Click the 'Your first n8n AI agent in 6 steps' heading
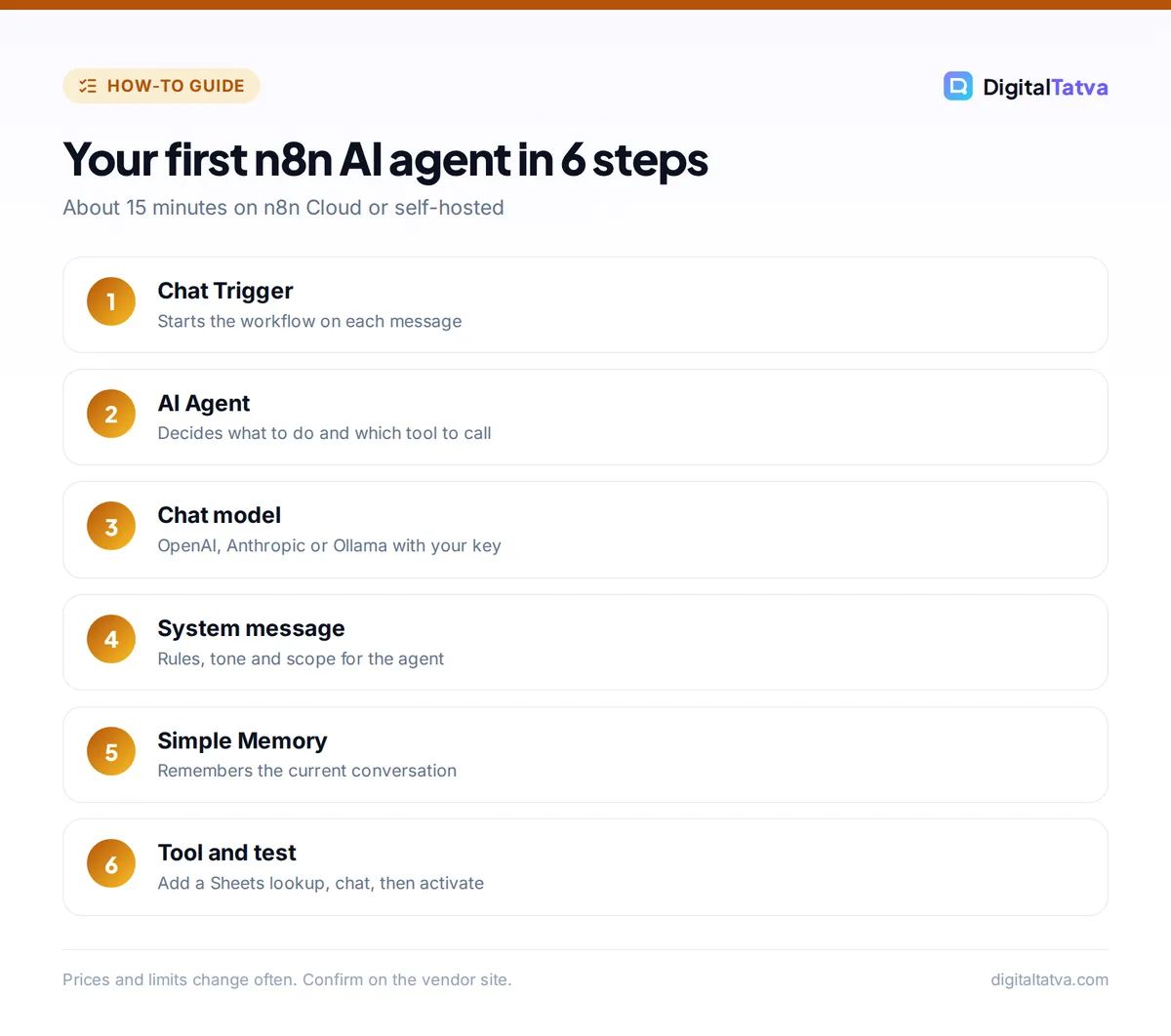The height and width of the screenshot is (1036, 1171). [385, 160]
